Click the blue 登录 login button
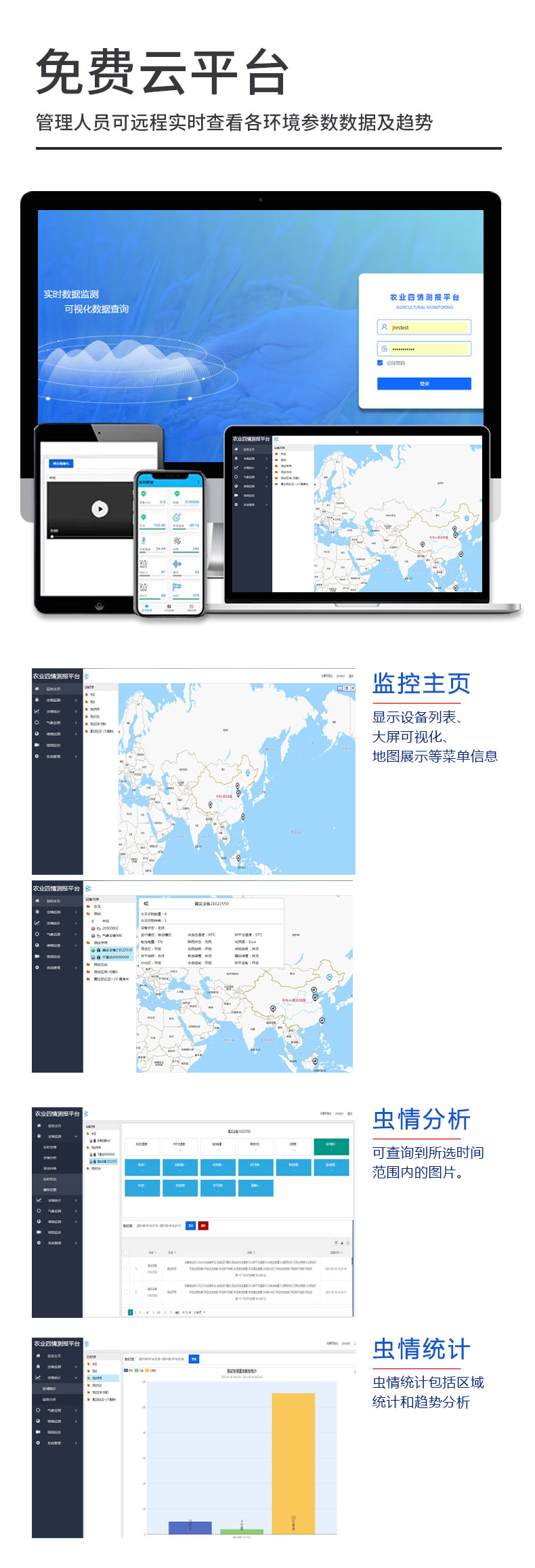535x1568 pixels. (424, 384)
